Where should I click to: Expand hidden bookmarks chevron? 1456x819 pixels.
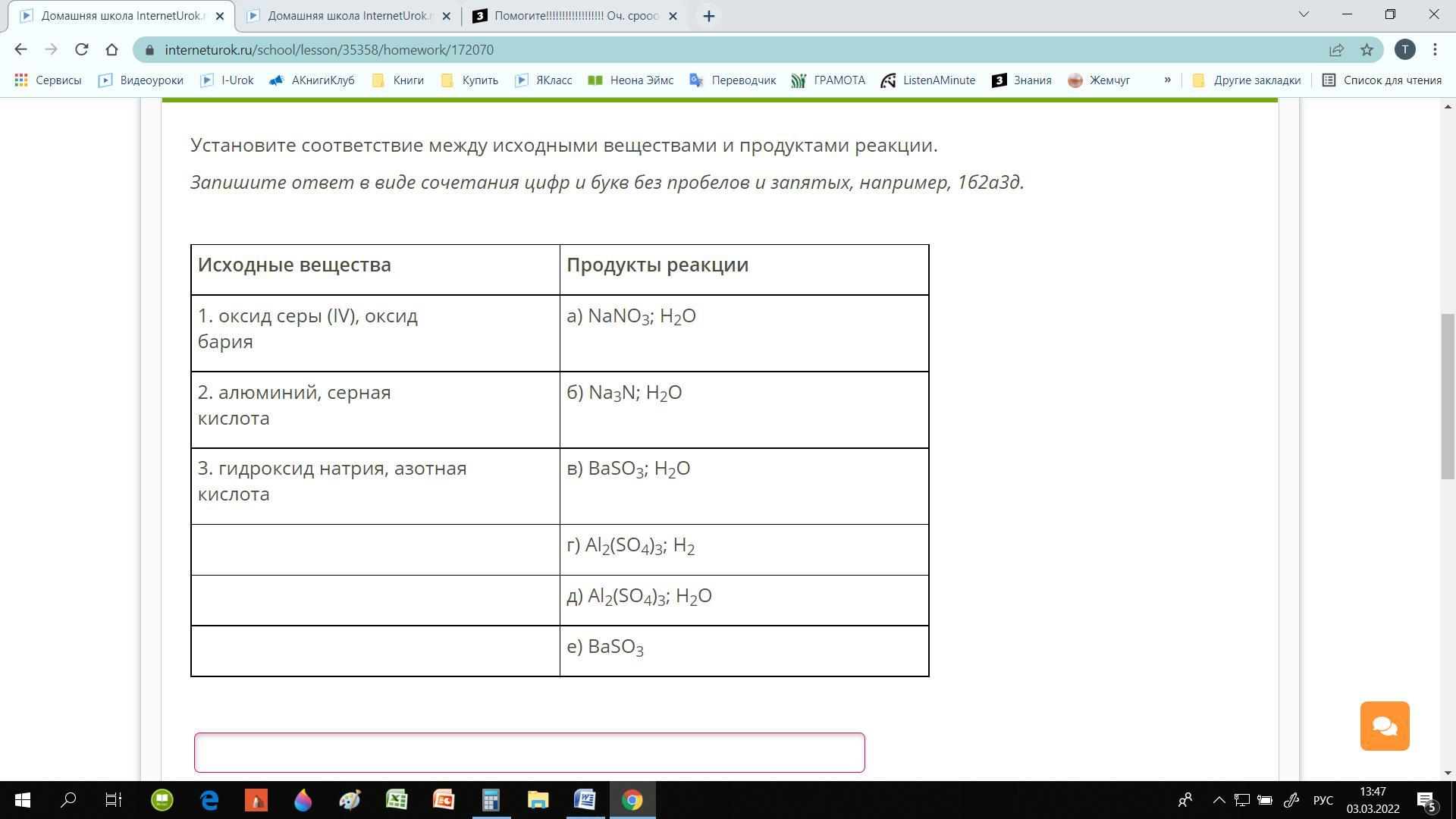[x=1167, y=80]
